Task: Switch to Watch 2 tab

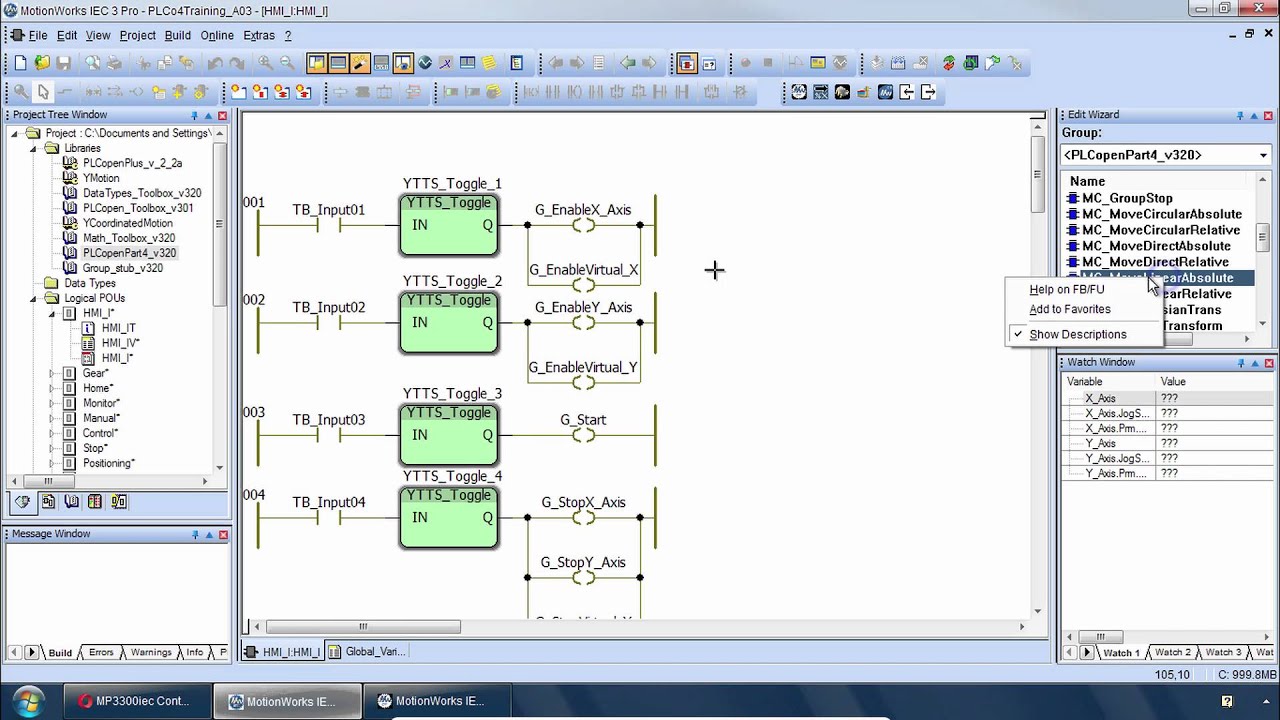Action: pos(1173,652)
